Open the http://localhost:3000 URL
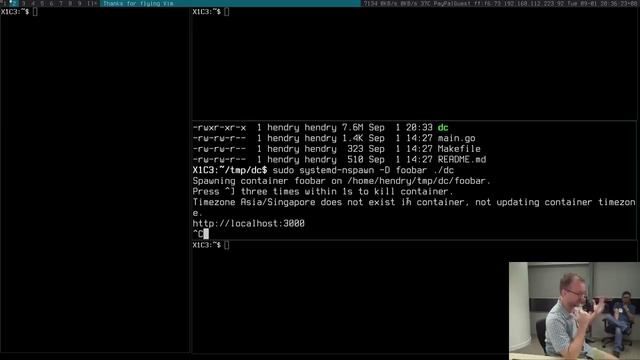Viewport: 640px width, 360px height. 249,224
